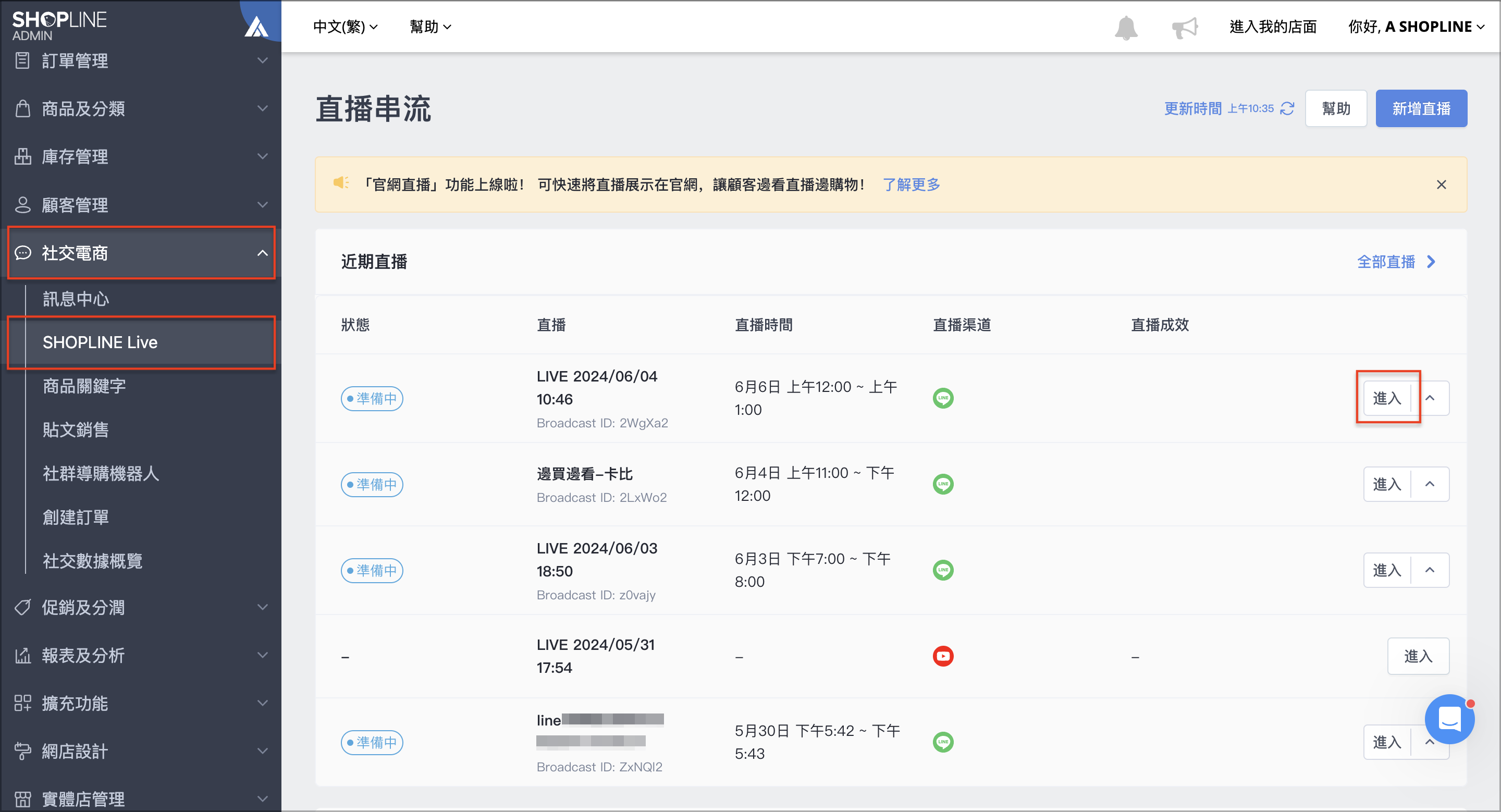Expand 促銷及分潤 menu section
The height and width of the screenshot is (812, 1501).
pos(263,607)
